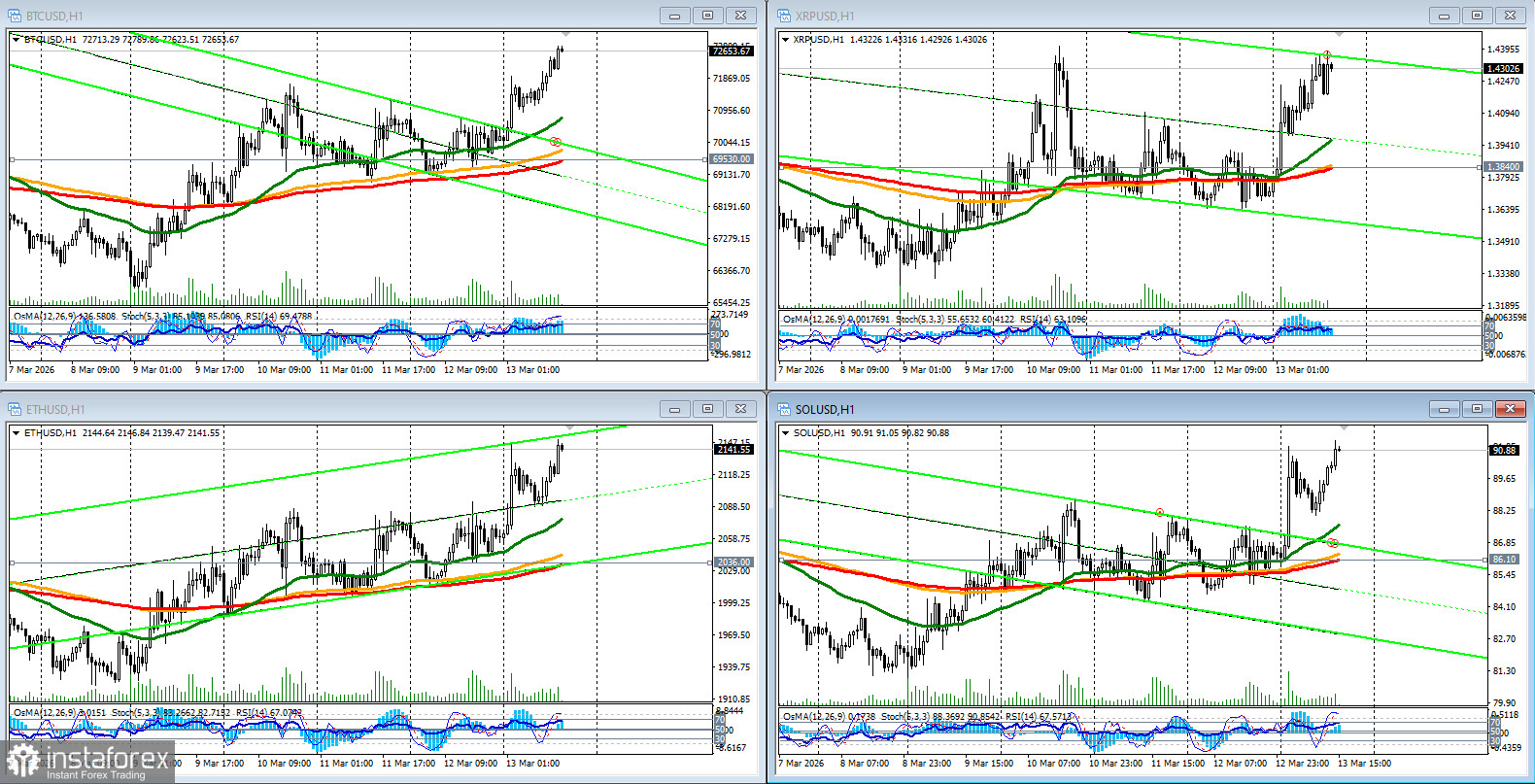The height and width of the screenshot is (784, 1535).
Task: Select the ETHUSD horizontal level label 2036.00
Action: click(x=733, y=562)
